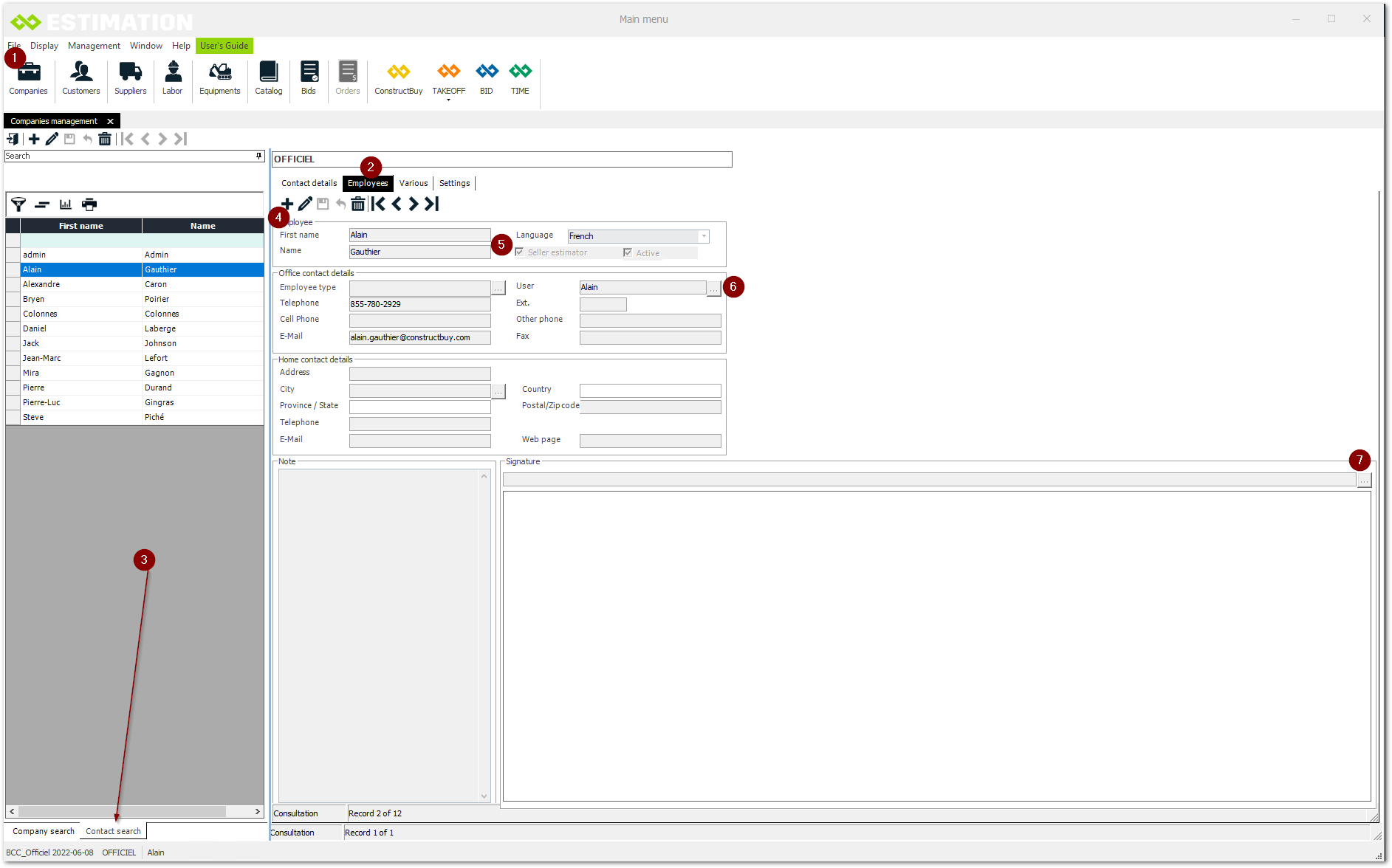Click the User's Guide button
Viewport: 1392px width, 868px height.
(224, 46)
